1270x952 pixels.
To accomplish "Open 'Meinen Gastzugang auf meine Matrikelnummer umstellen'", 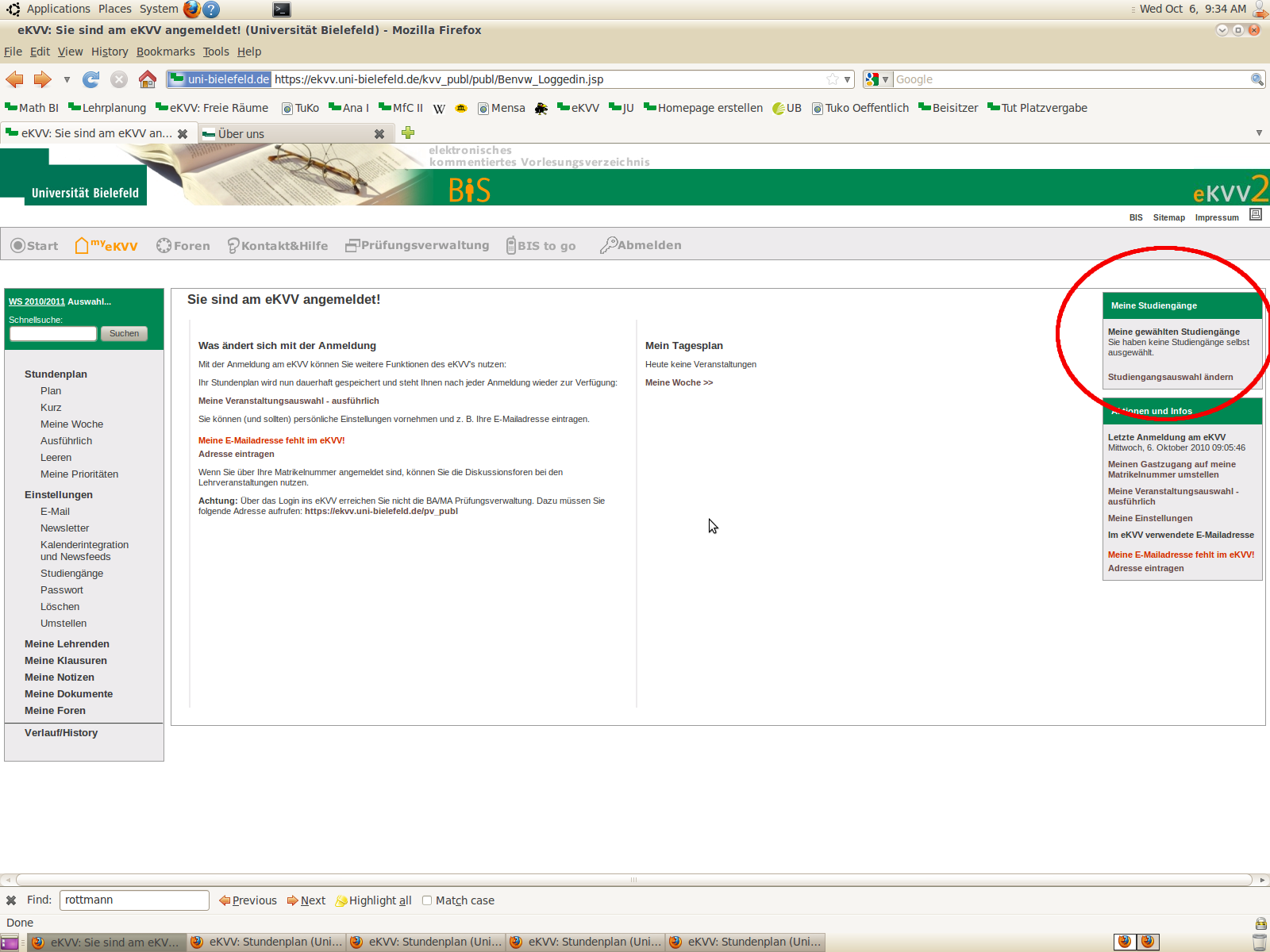I will pos(1172,470).
